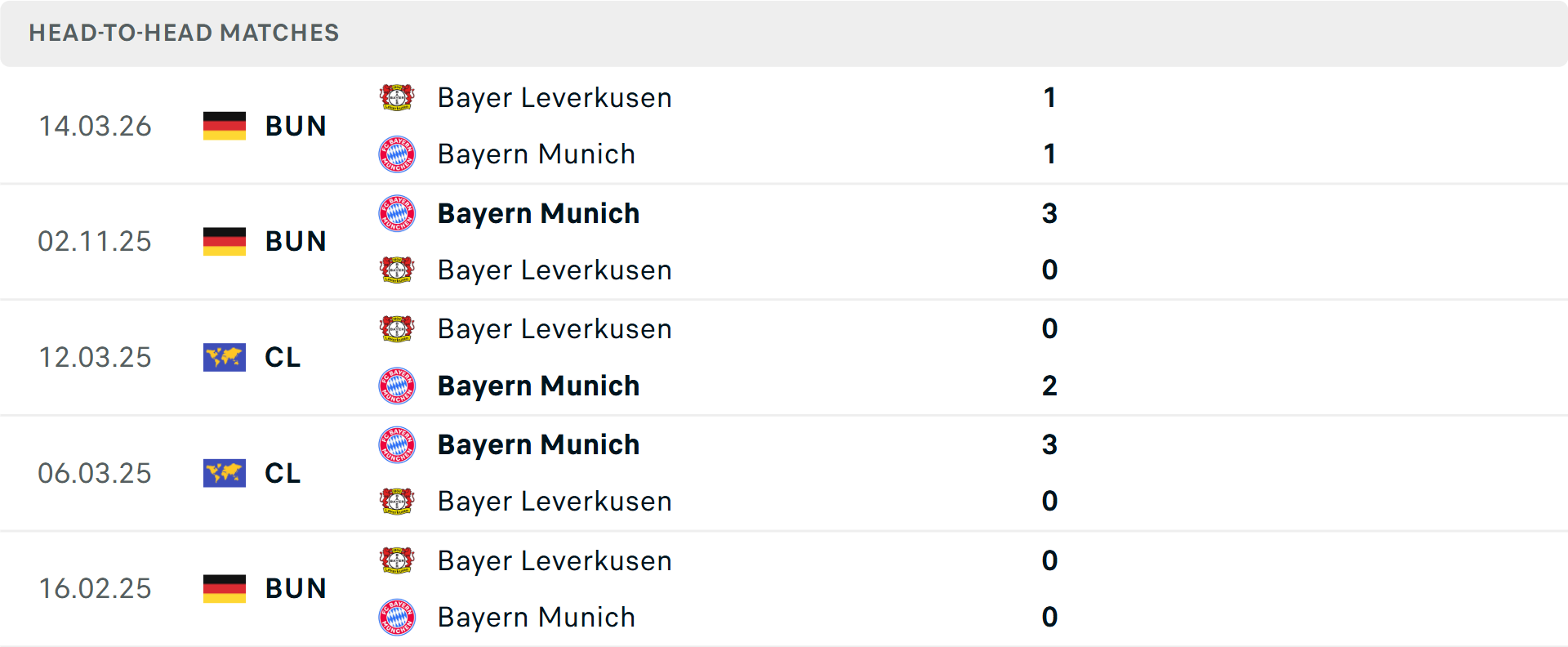Select the Germany flag icon next to 14.03.26
1568x647 pixels.
pos(224,125)
